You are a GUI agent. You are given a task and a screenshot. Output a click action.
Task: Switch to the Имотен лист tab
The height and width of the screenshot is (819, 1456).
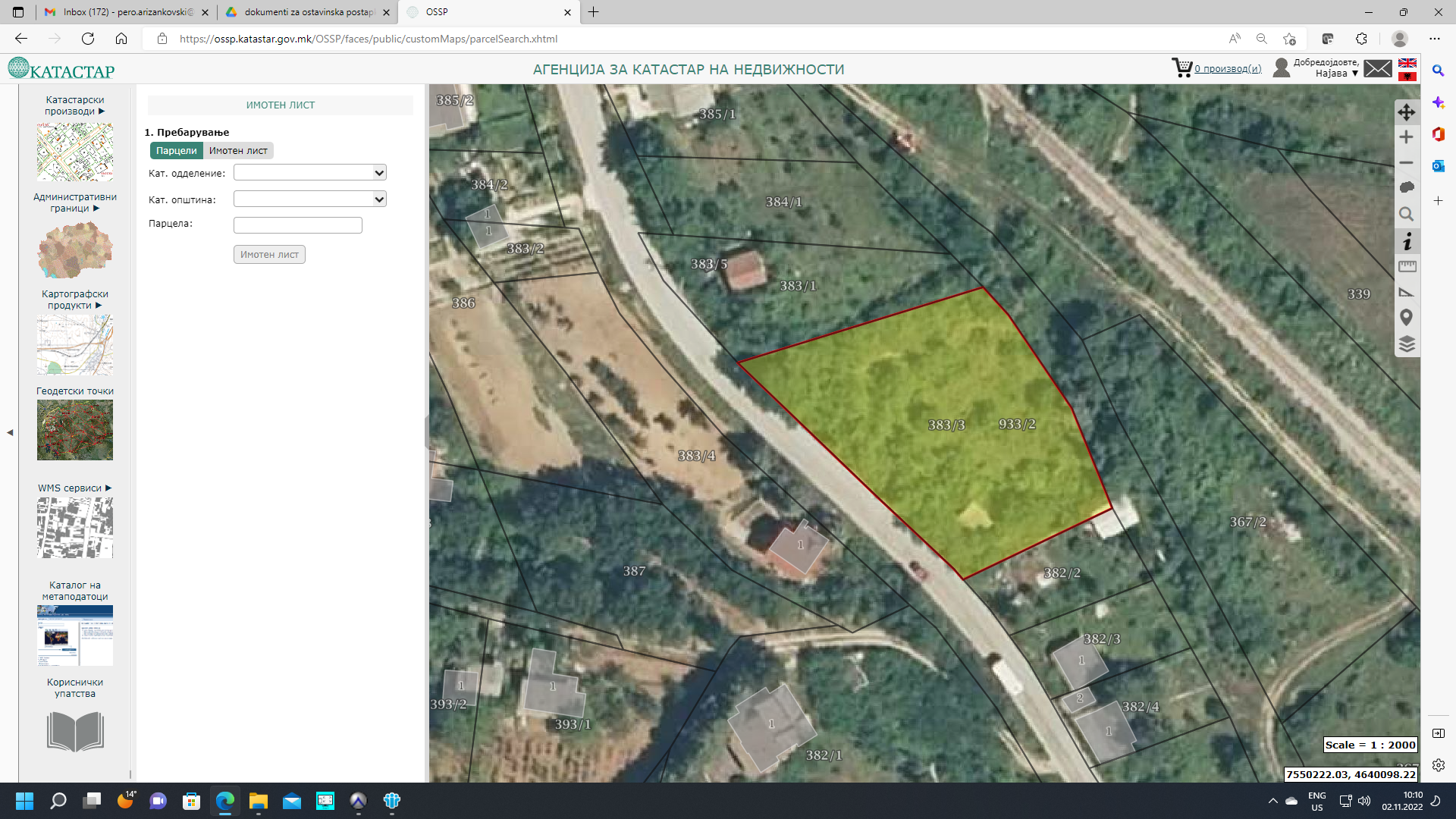[x=238, y=151]
